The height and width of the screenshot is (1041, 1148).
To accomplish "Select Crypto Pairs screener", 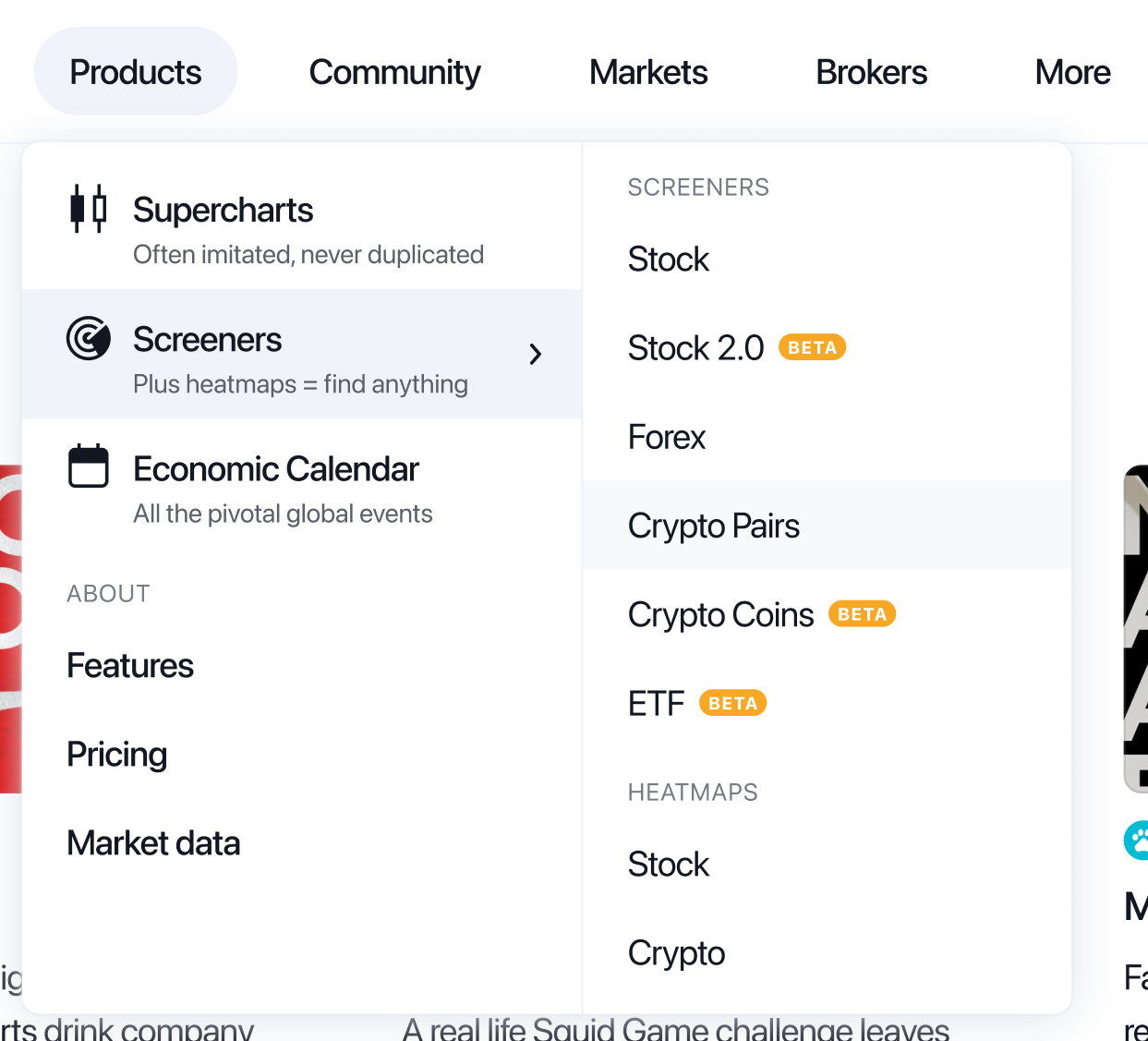I will (714, 526).
